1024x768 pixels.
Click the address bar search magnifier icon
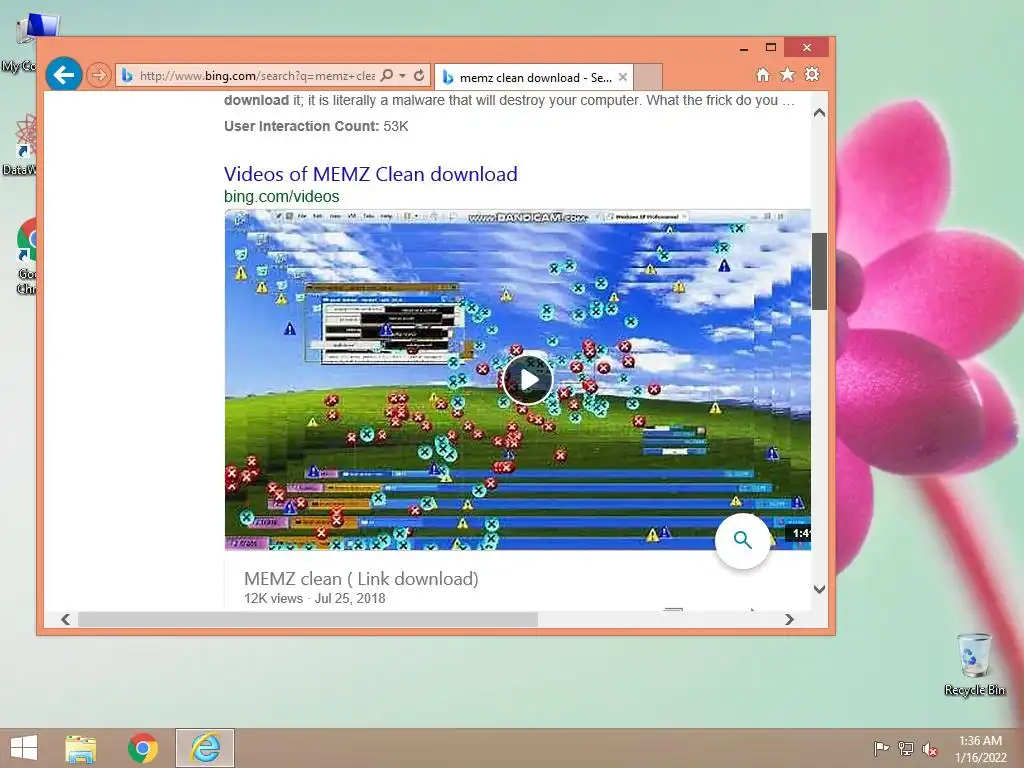coord(387,75)
